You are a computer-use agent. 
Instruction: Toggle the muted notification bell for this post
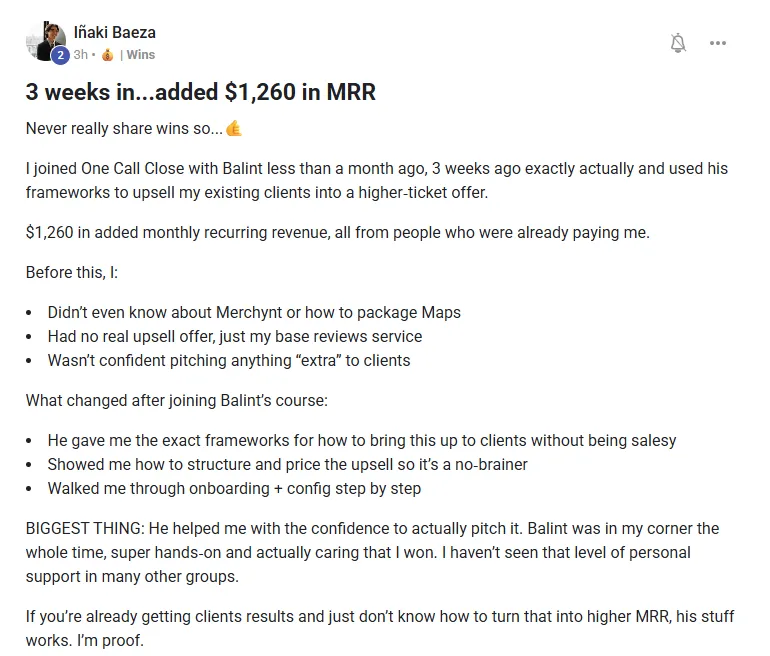tap(678, 43)
